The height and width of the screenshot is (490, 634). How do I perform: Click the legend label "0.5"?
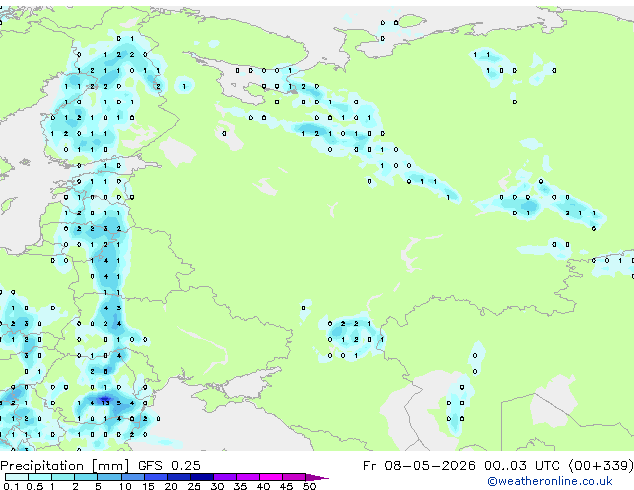point(34,486)
